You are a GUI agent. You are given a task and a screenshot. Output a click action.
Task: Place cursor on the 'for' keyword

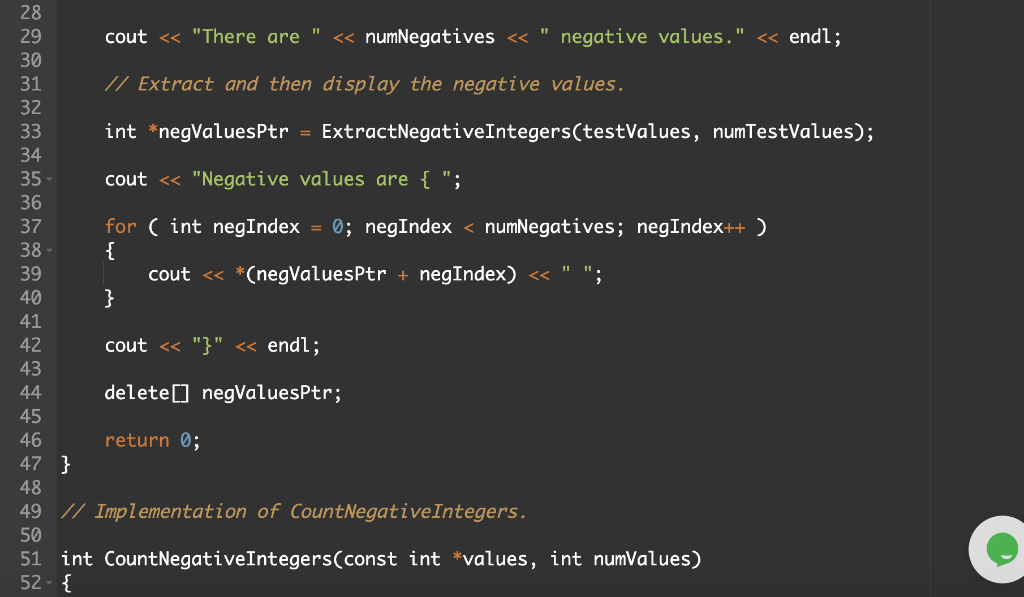(x=121, y=227)
